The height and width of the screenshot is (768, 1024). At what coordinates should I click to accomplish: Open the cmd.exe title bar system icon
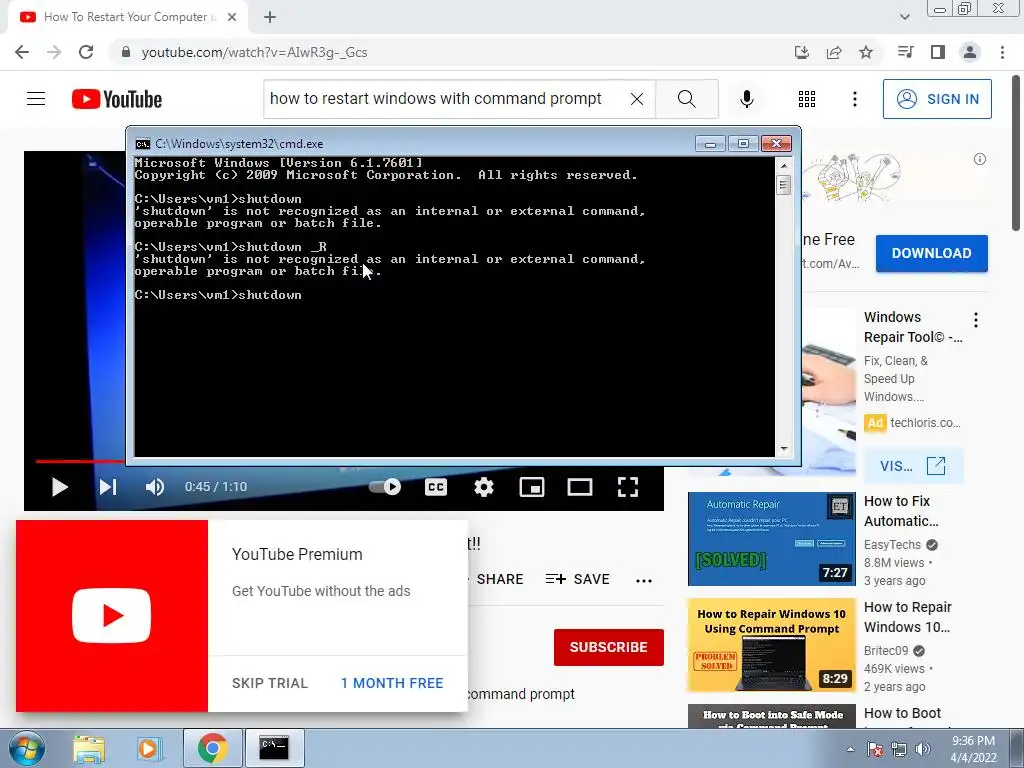[142, 144]
